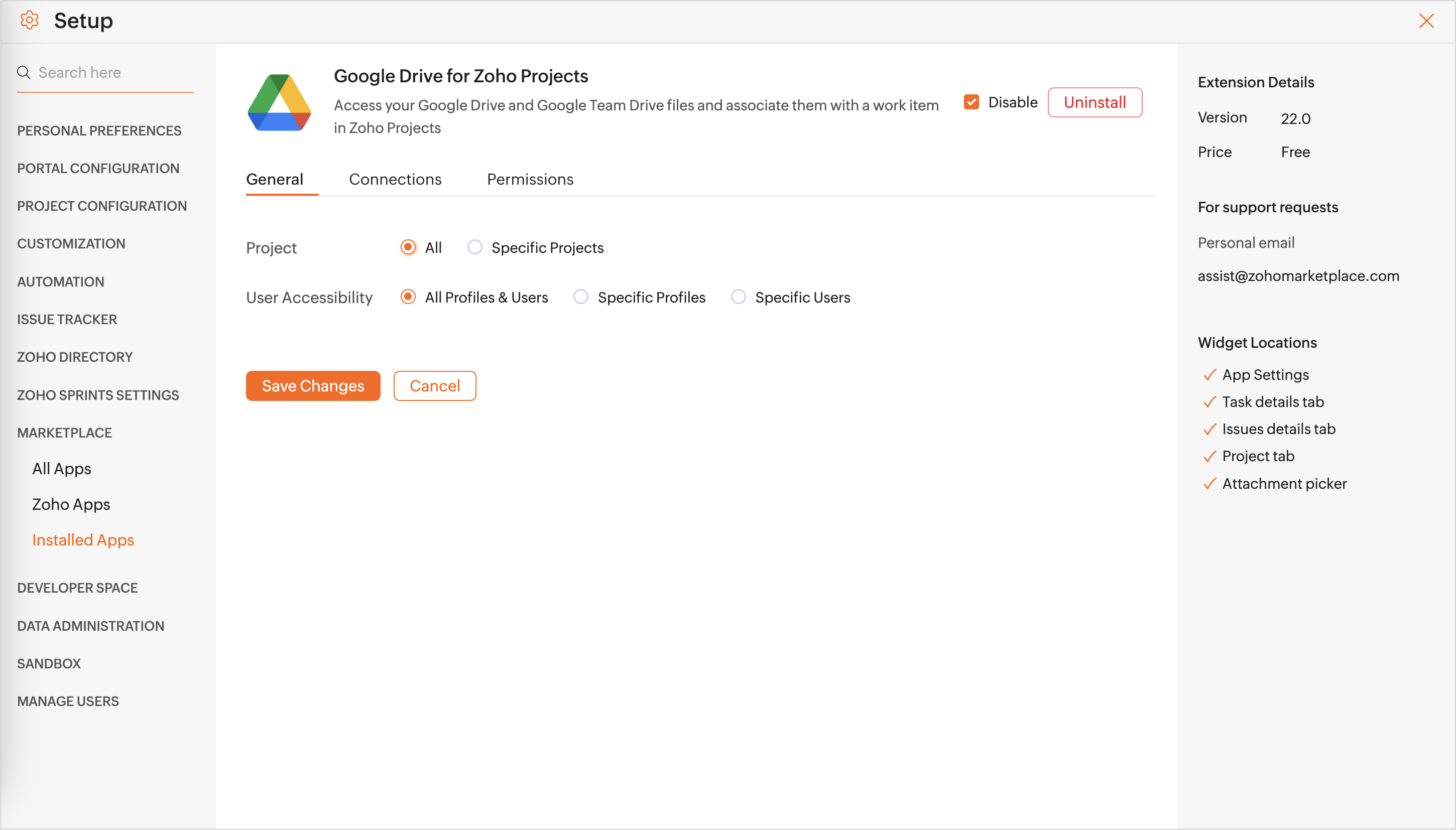Click the search magnifier icon
The image size is (1456, 830).
click(24, 72)
